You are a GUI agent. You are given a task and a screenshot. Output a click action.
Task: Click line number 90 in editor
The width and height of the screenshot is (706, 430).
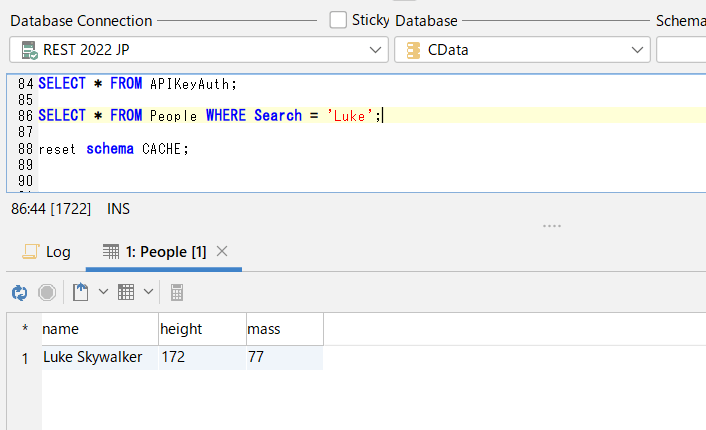[x=25, y=181]
